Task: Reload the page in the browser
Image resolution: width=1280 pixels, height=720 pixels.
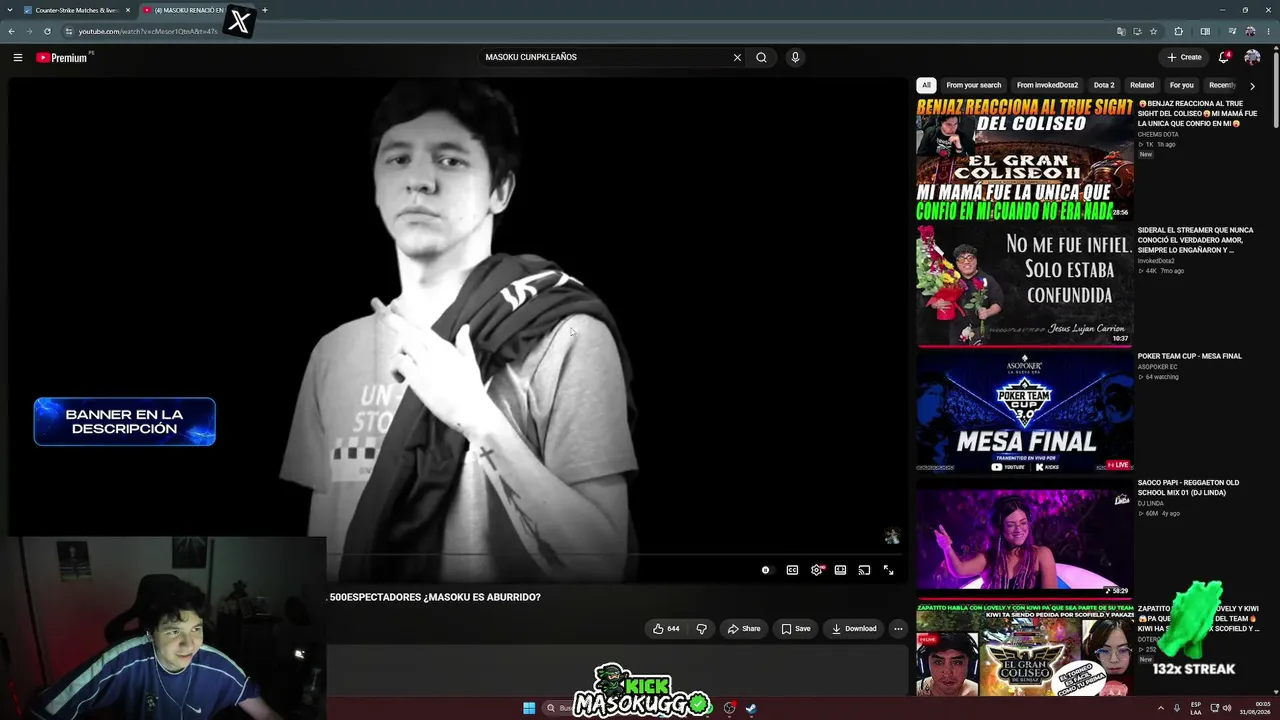Action: click(x=47, y=31)
